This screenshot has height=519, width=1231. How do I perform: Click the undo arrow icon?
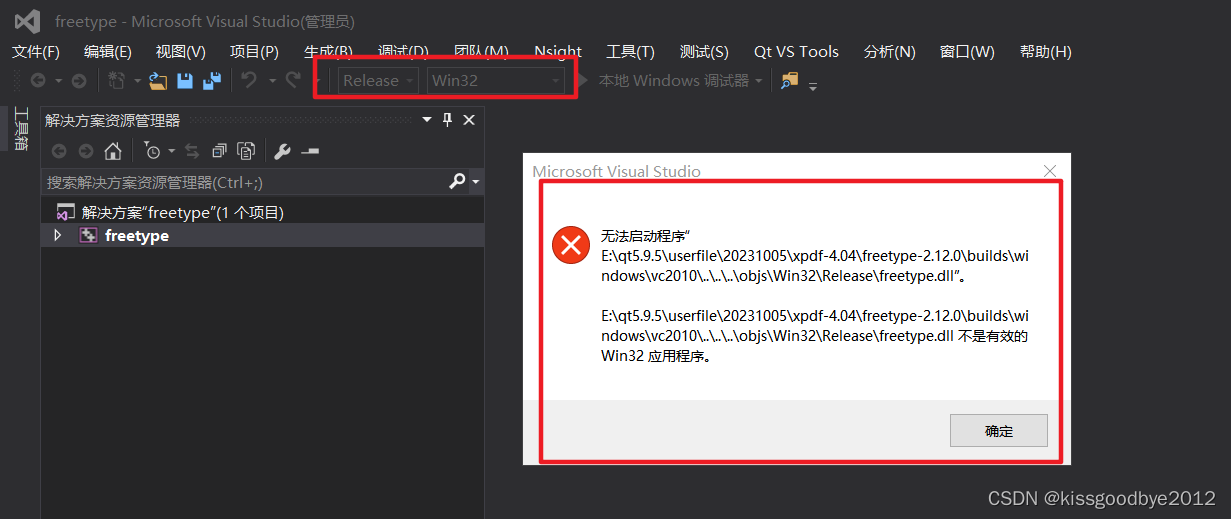(x=249, y=80)
